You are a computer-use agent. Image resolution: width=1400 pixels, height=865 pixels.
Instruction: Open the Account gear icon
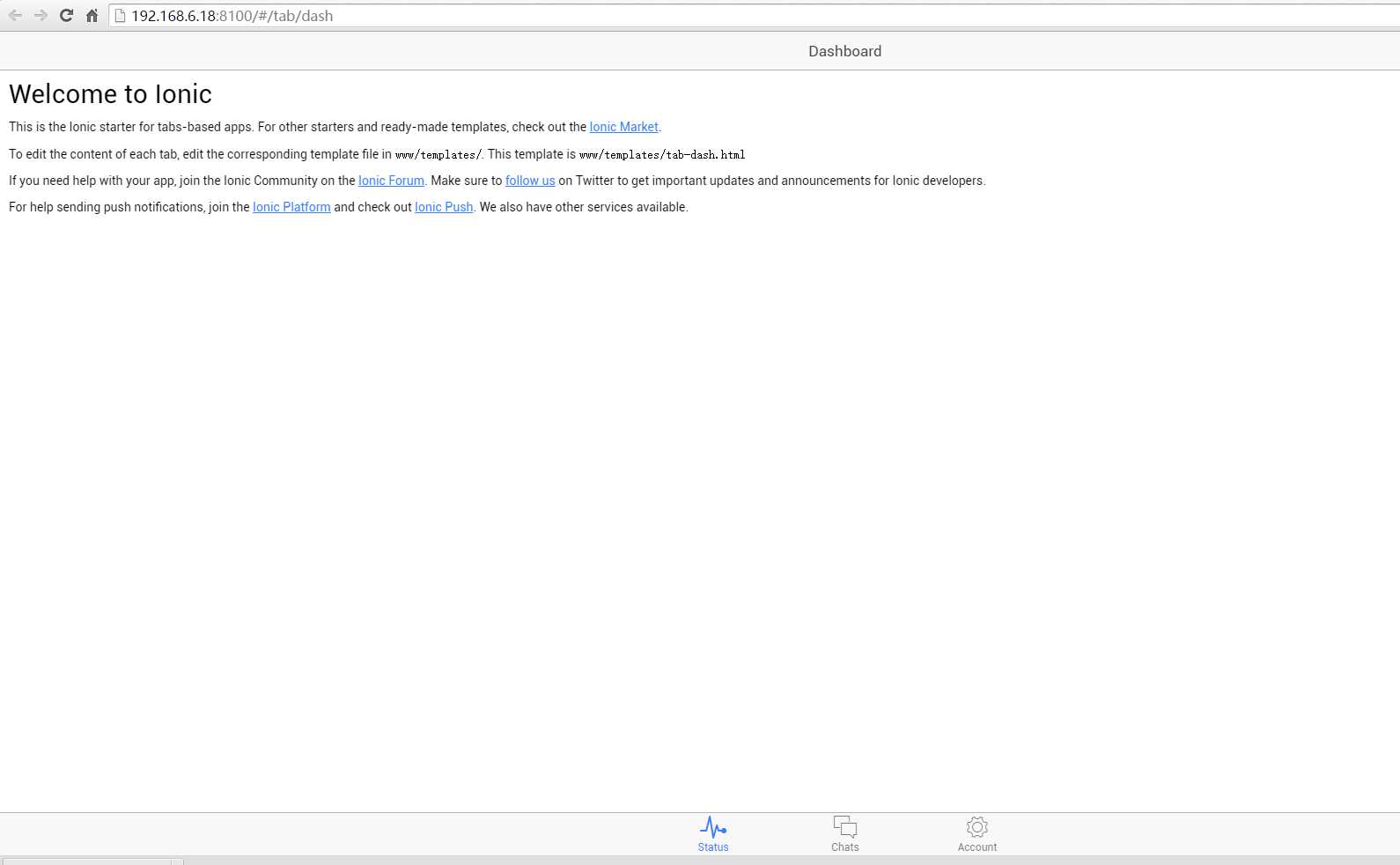click(977, 827)
